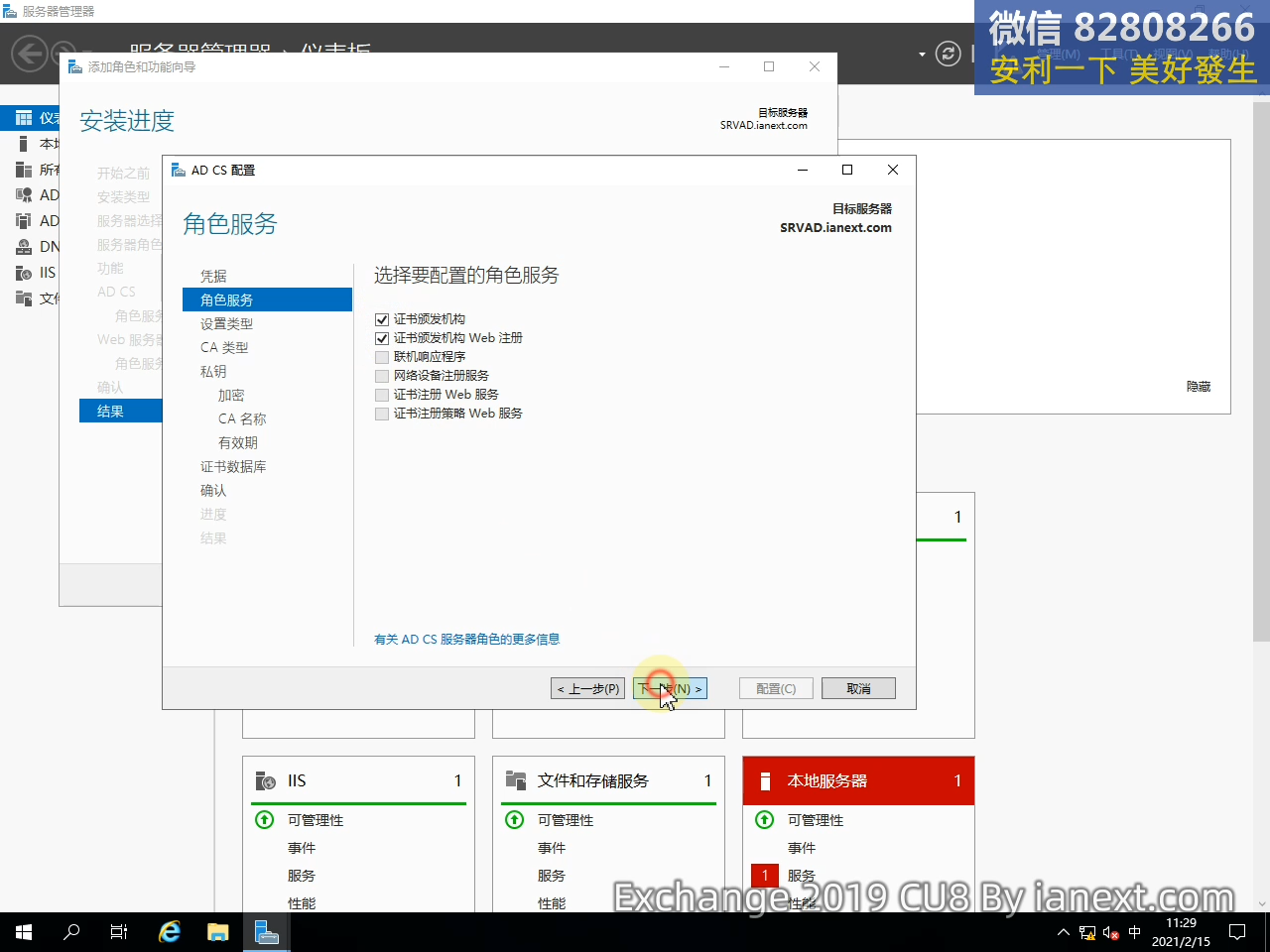Click the Server Manager back arrow
Screen dimensions: 1270x952
pos(30,53)
